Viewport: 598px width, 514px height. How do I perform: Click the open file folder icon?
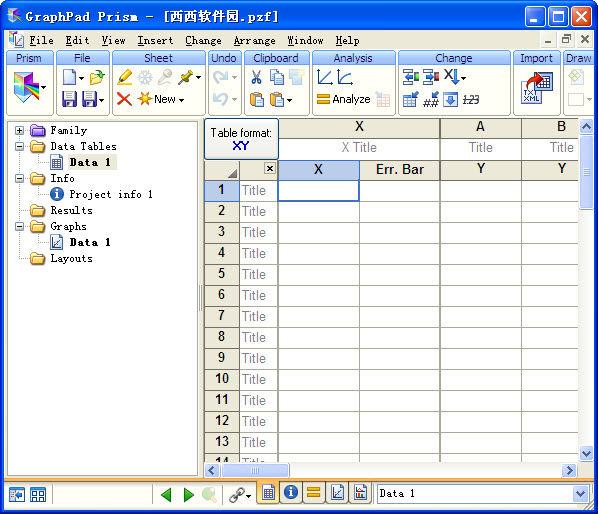97,77
